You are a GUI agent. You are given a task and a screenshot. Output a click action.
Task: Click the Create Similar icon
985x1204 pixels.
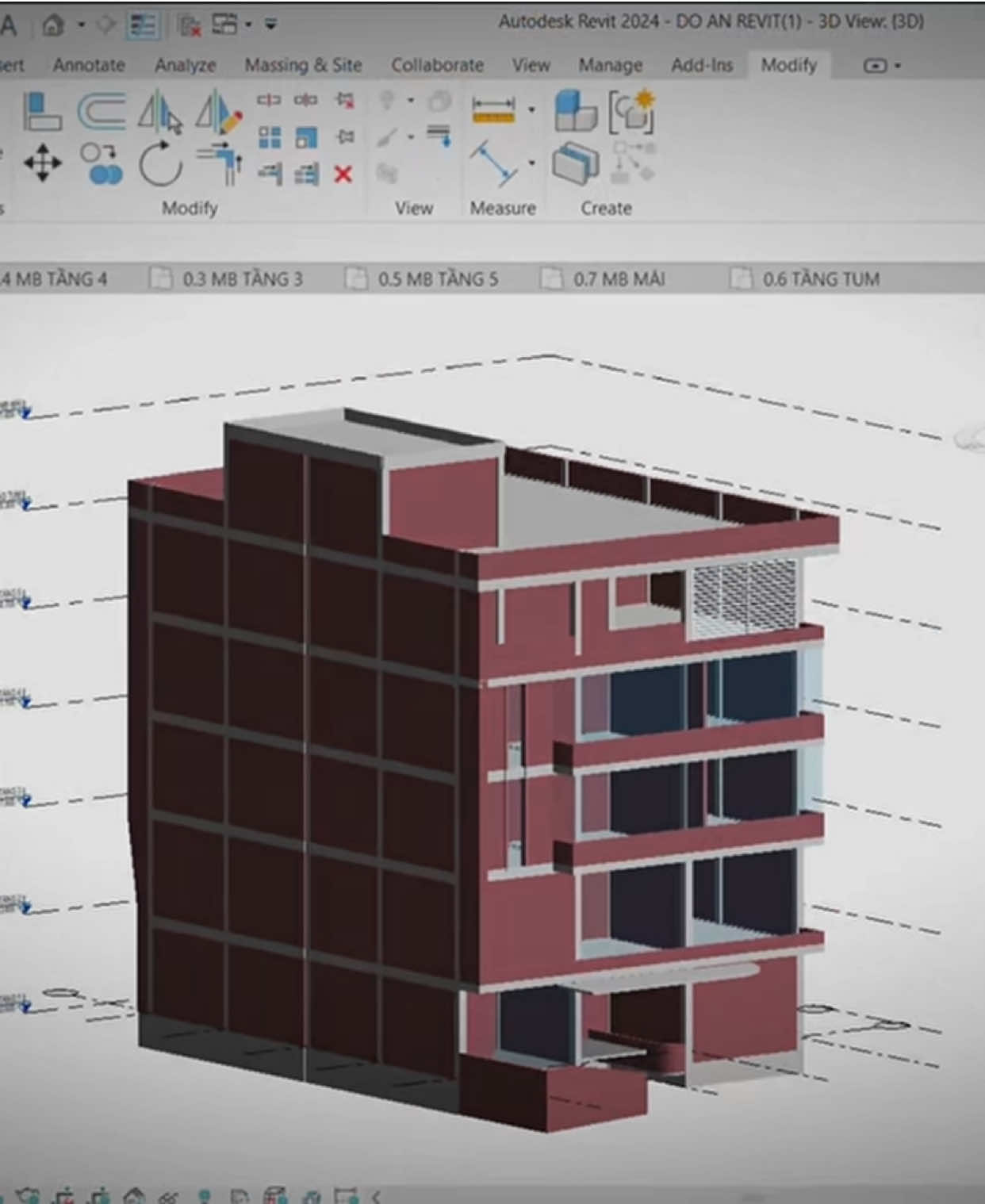point(633,162)
